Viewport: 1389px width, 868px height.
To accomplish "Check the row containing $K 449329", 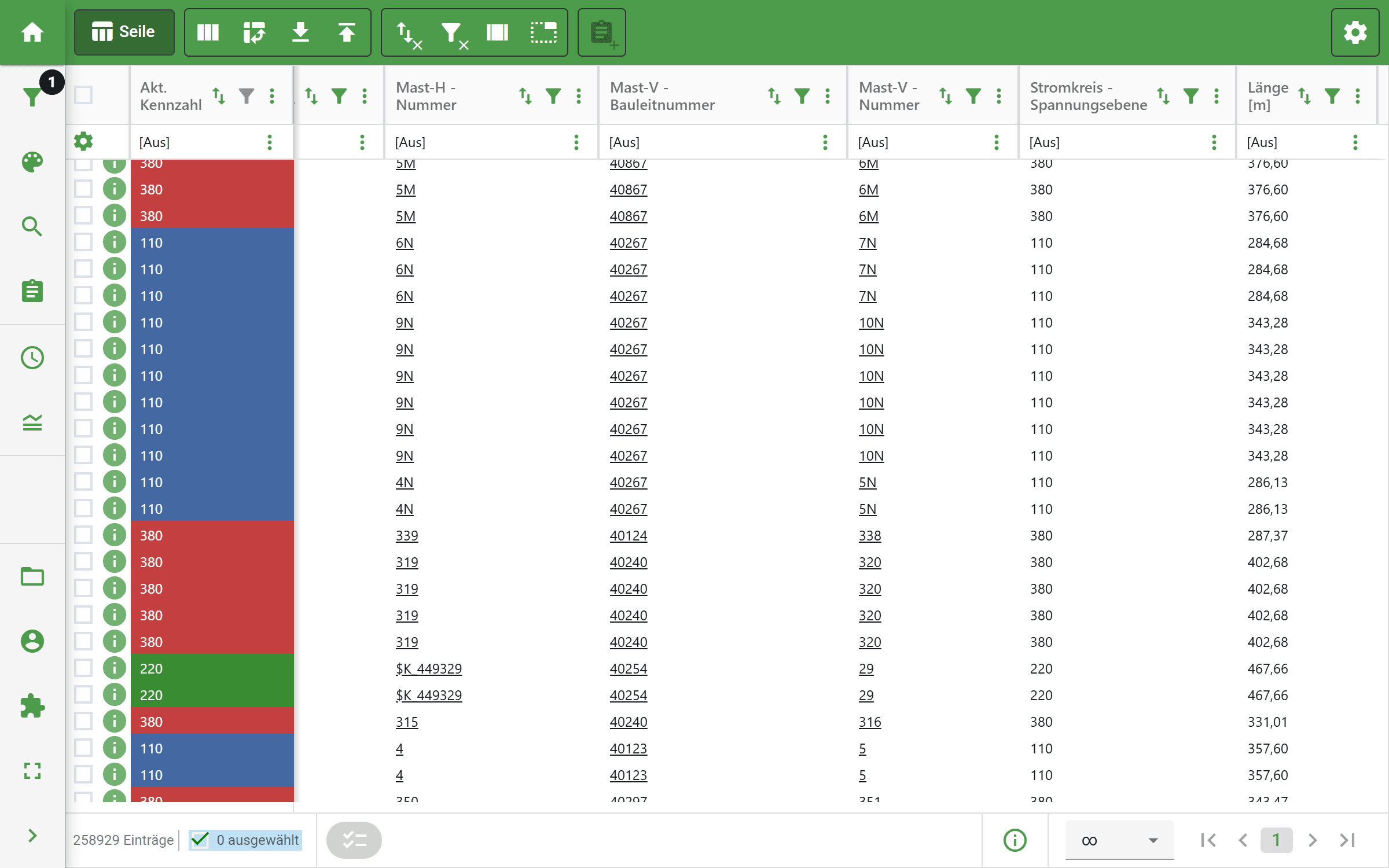I will click(83, 668).
